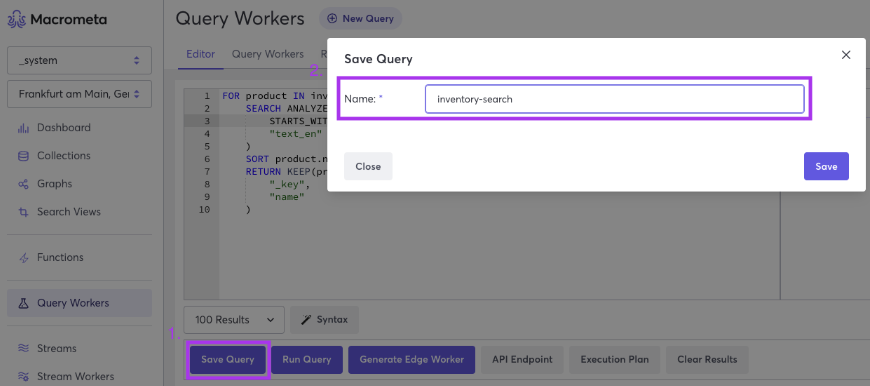Screen dimensions: 870x386
Task: Close the Save Query dialog with X
Action: [846, 54]
